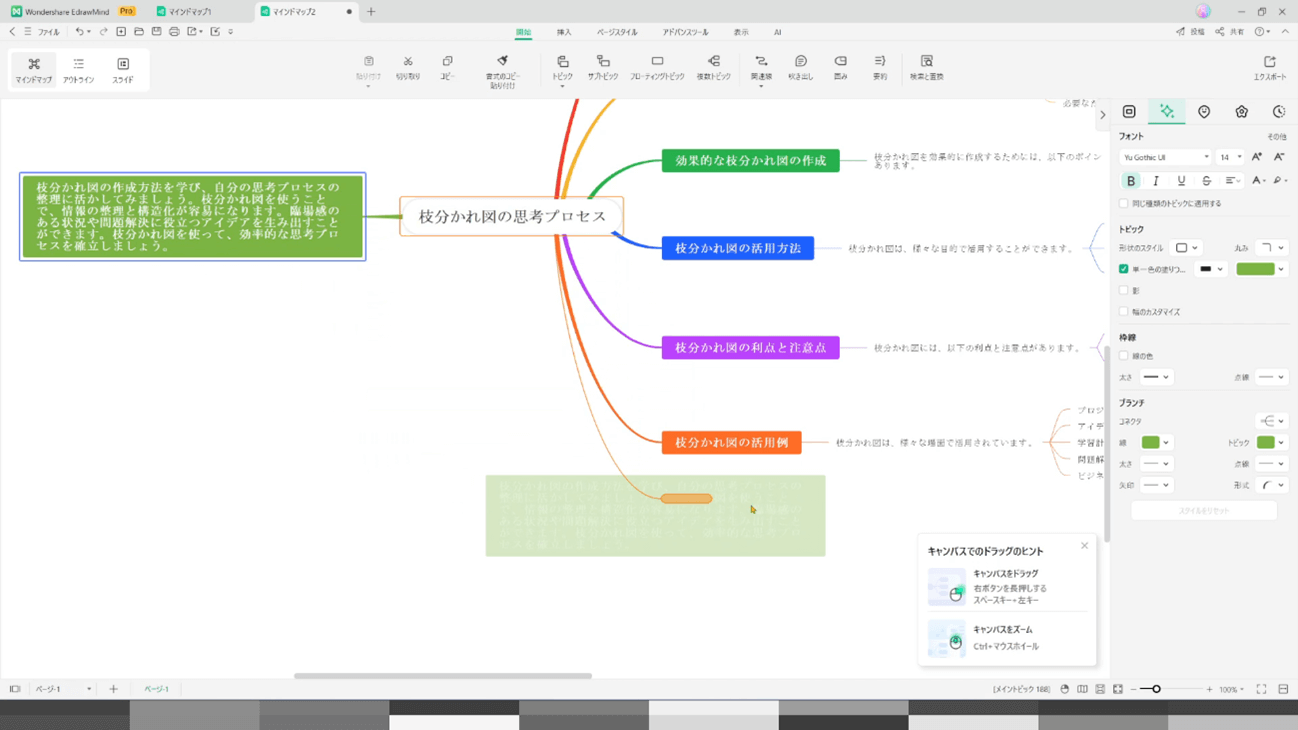Click the zoom slider in status bar
1298x730 pixels.
point(1171,689)
